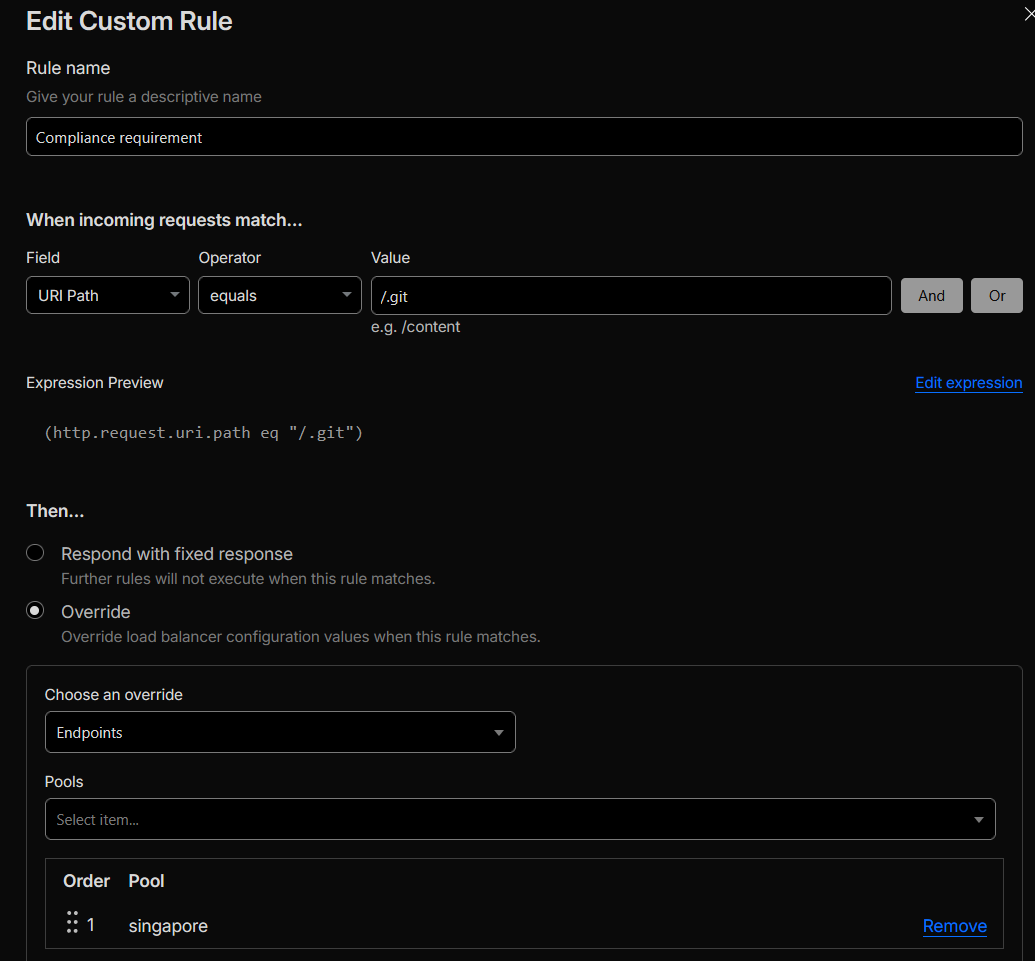Screen dimensions: 1035x961
Task: Click the Compliance requirement name field
Action: [524, 136]
